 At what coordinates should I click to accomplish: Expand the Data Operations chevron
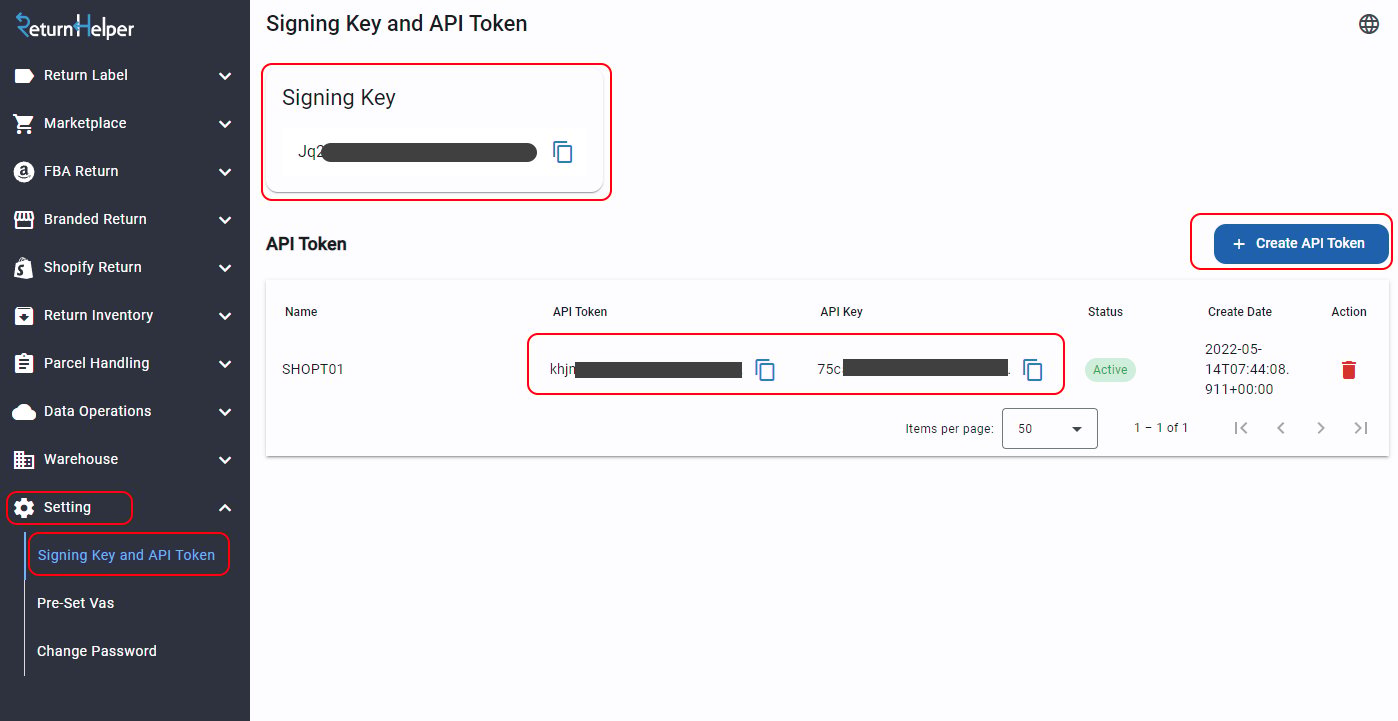[x=225, y=412]
